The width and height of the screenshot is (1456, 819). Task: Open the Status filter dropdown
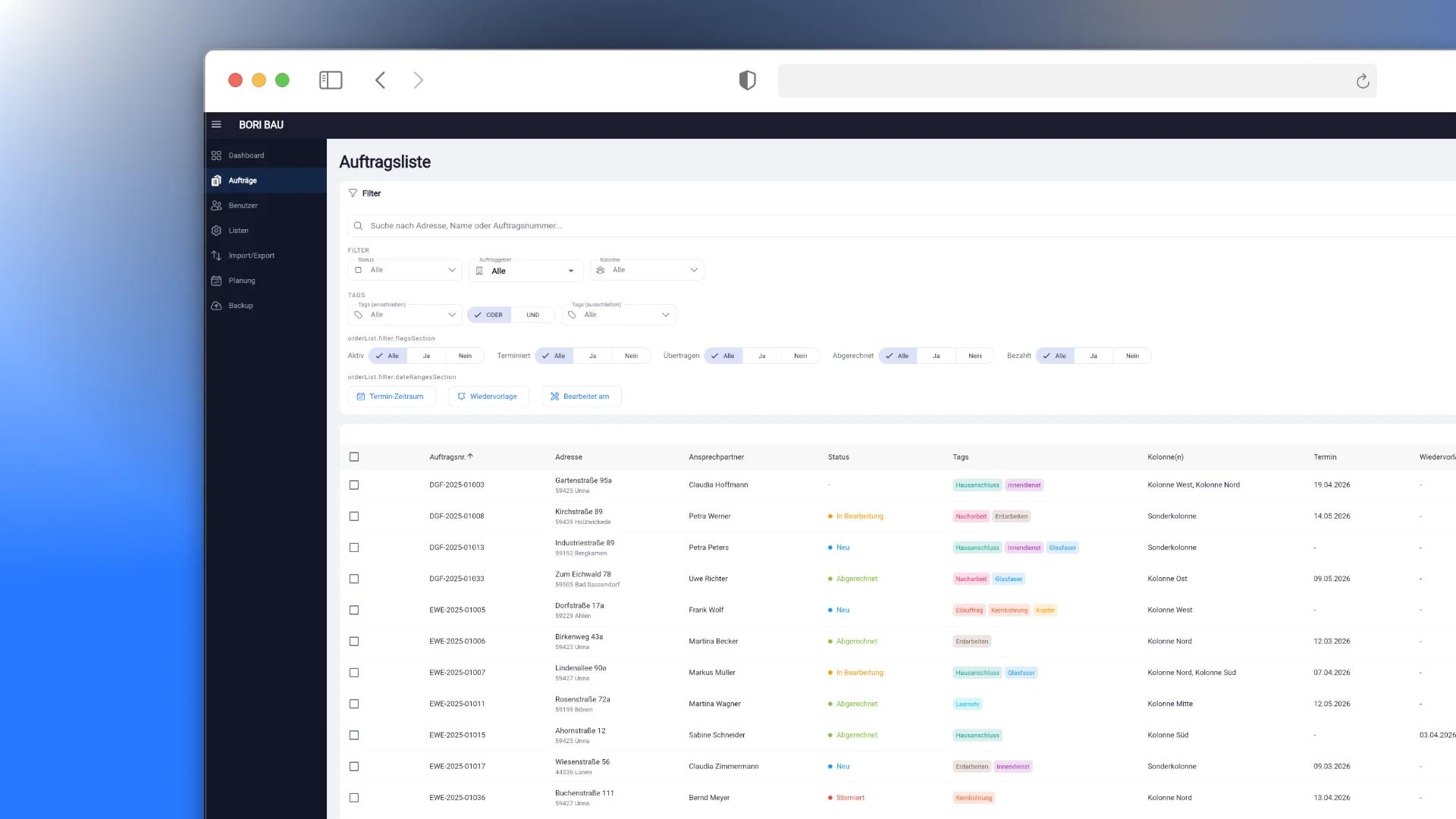pyautogui.click(x=405, y=270)
